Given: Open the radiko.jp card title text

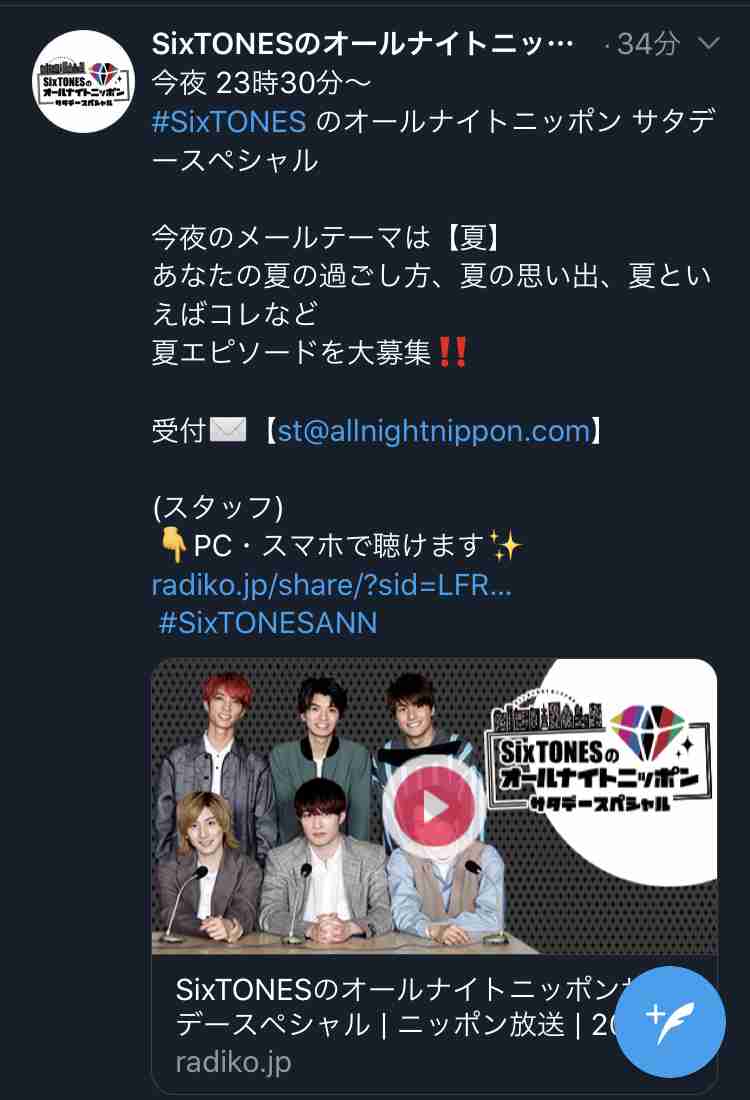Looking at the screenshot, I should pyautogui.click(x=404, y=1007).
